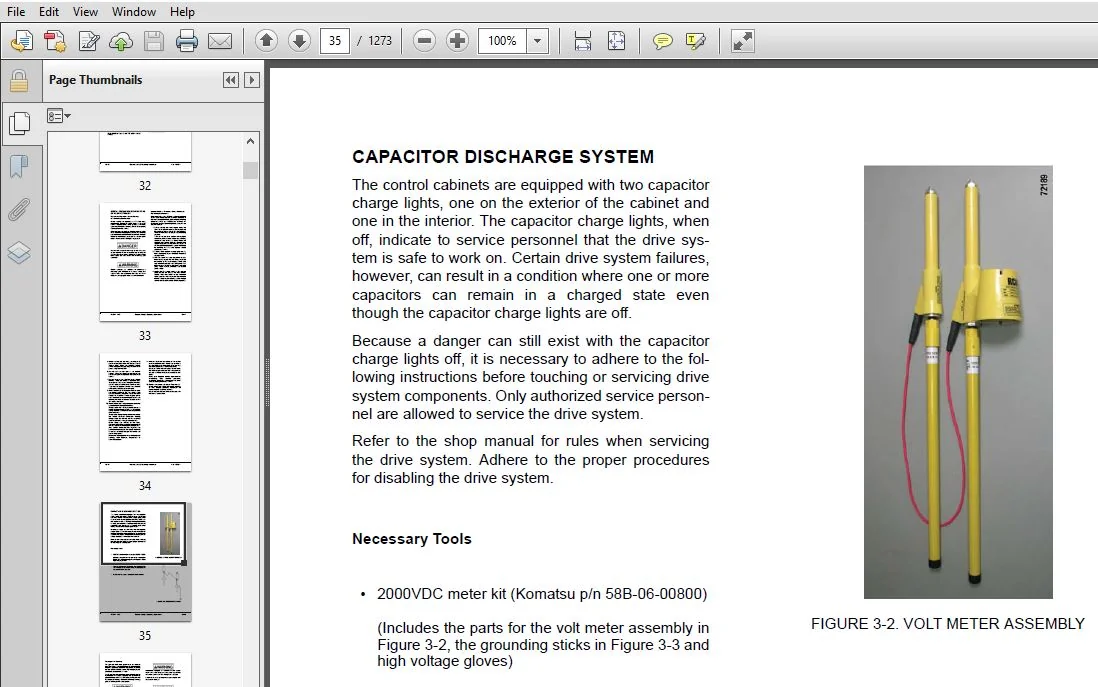Click the zoom out minus button

[424, 41]
